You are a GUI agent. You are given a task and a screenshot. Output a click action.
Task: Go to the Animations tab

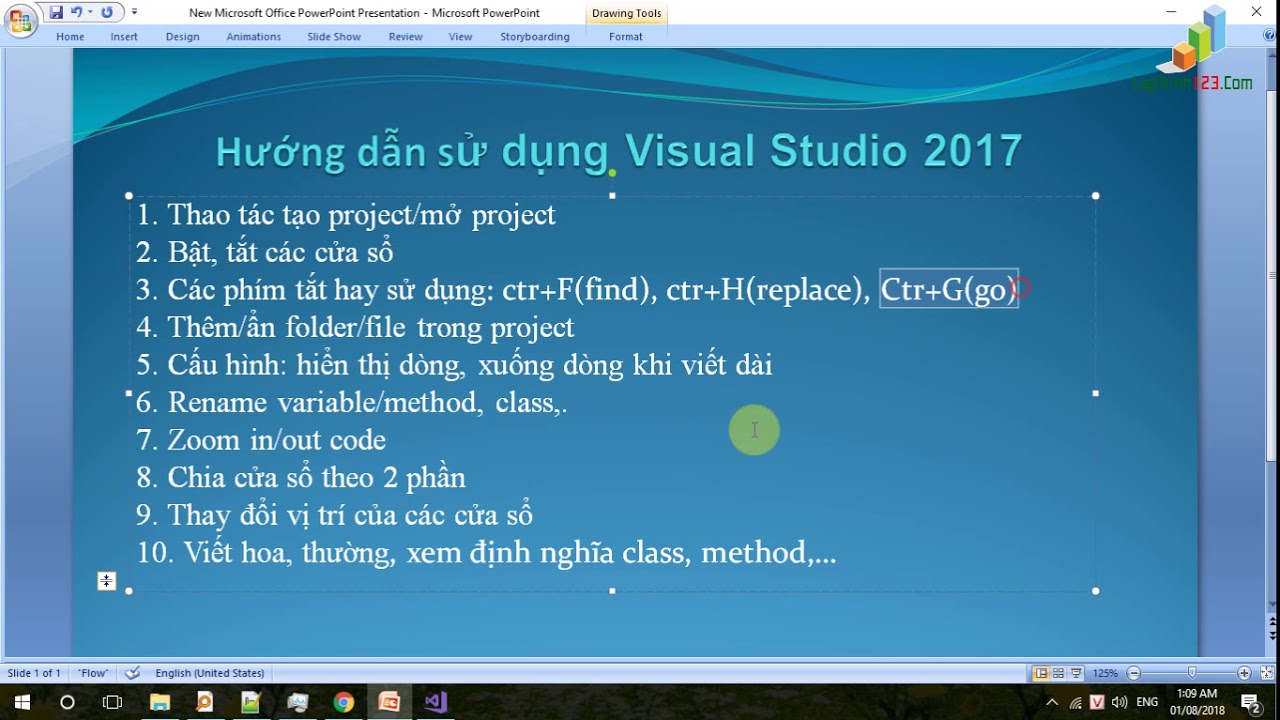(x=254, y=37)
